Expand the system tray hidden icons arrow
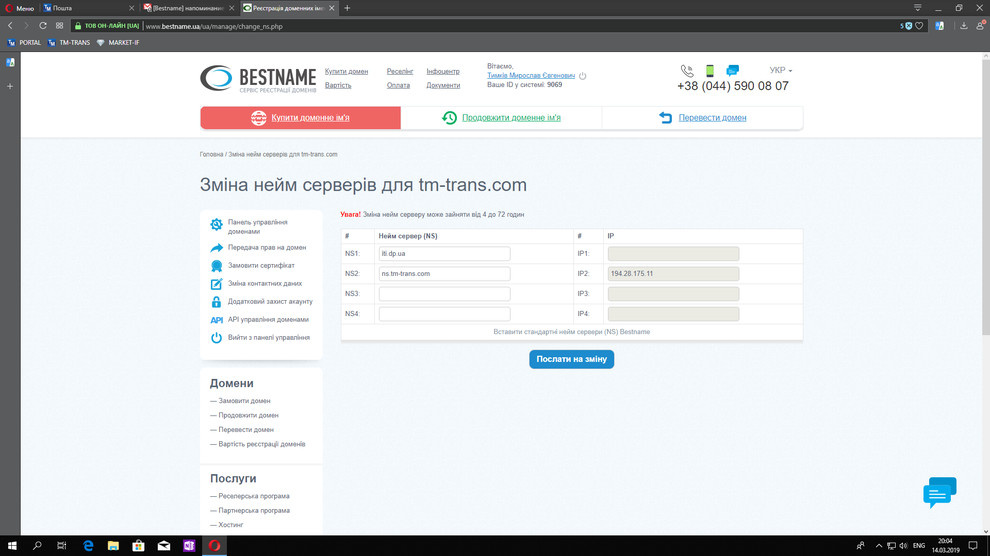The width and height of the screenshot is (990, 556). point(878,546)
